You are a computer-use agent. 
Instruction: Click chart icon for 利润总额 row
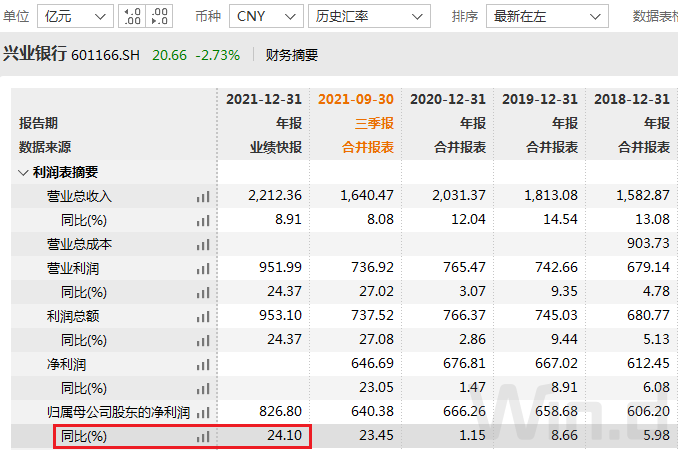tap(204, 317)
